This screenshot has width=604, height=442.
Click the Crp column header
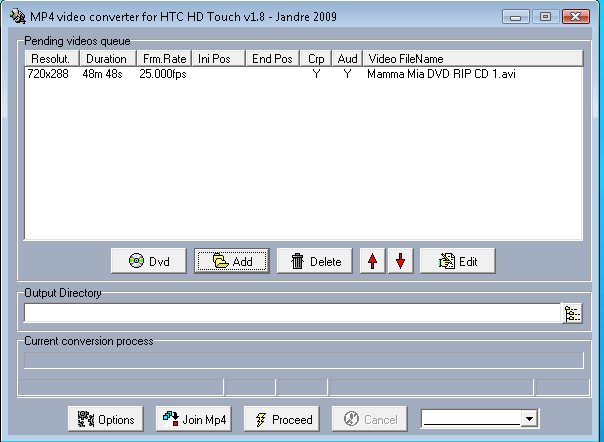316,59
